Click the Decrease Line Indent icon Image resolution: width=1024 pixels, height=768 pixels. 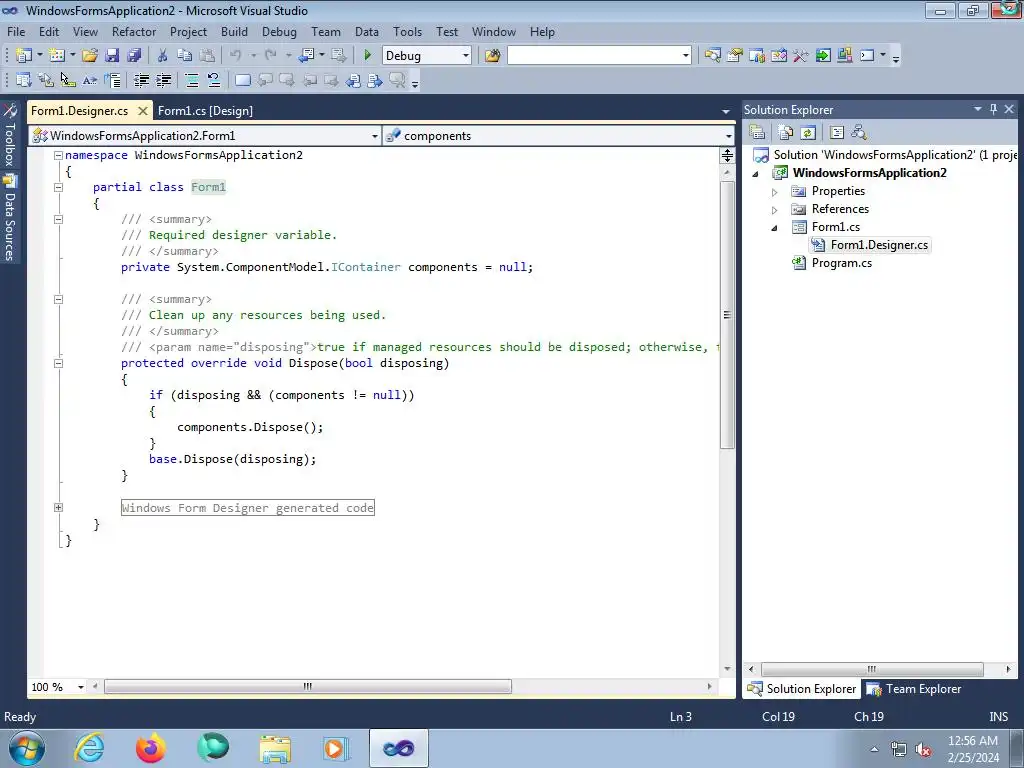[141, 80]
